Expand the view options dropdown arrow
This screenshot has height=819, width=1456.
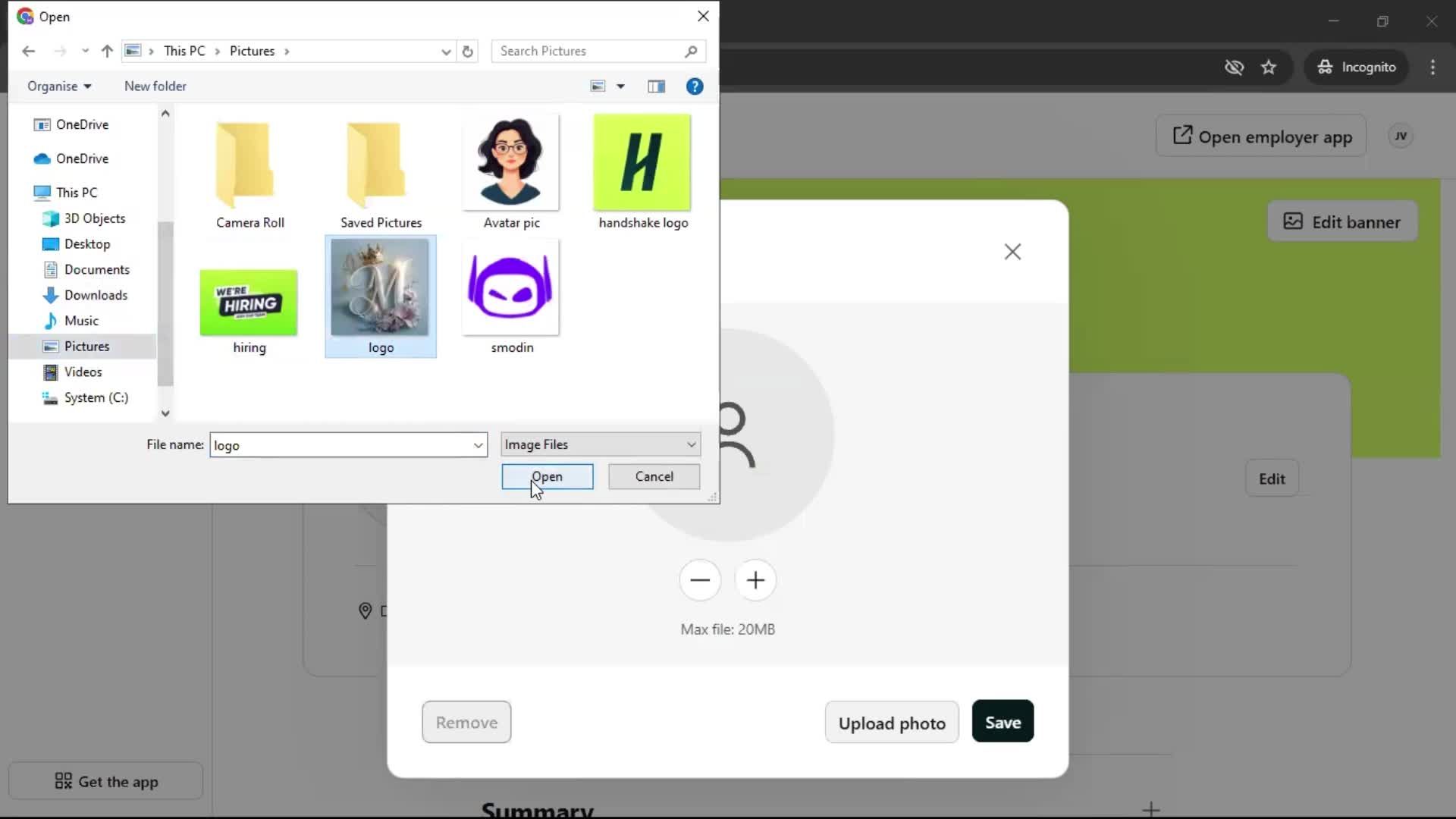(x=620, y=86)
